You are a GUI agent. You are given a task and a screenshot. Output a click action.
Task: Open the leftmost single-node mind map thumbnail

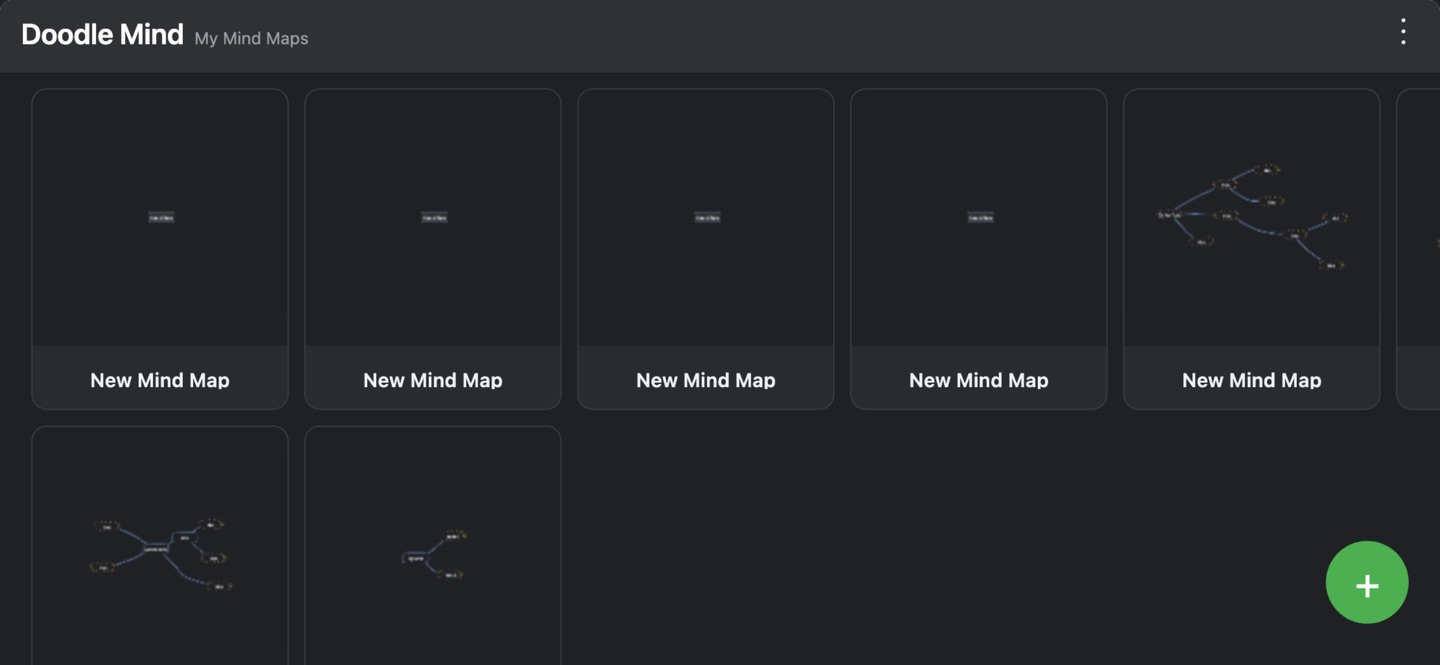(x=160, y=218)
